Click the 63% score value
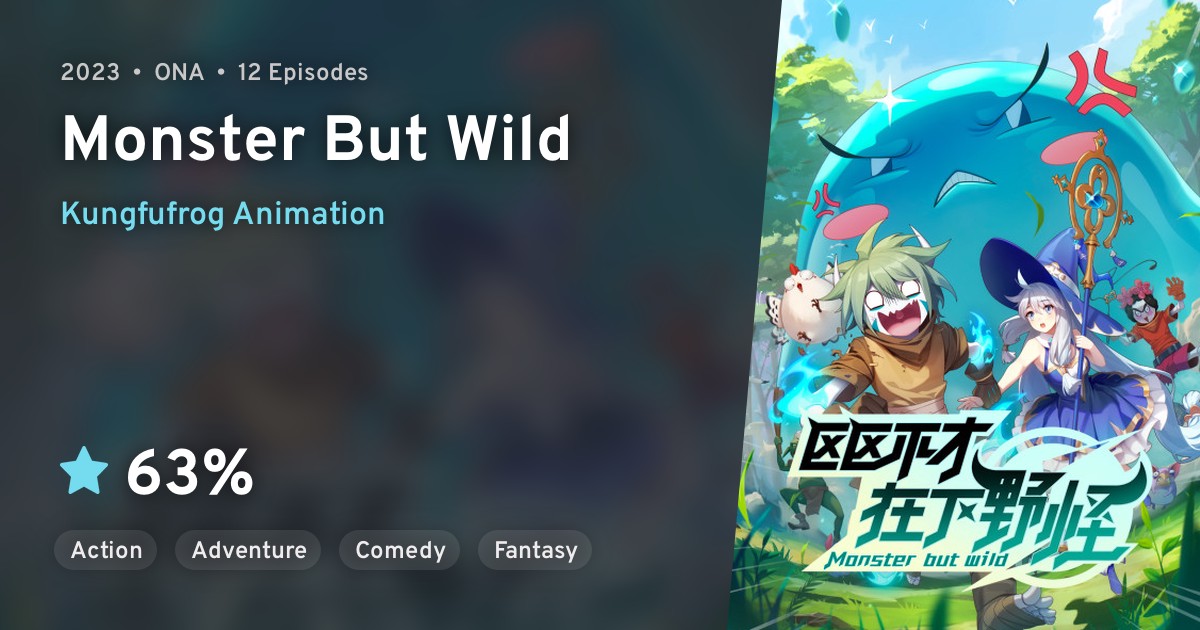This screenshot has height=630, width=1200. point(189,474)
